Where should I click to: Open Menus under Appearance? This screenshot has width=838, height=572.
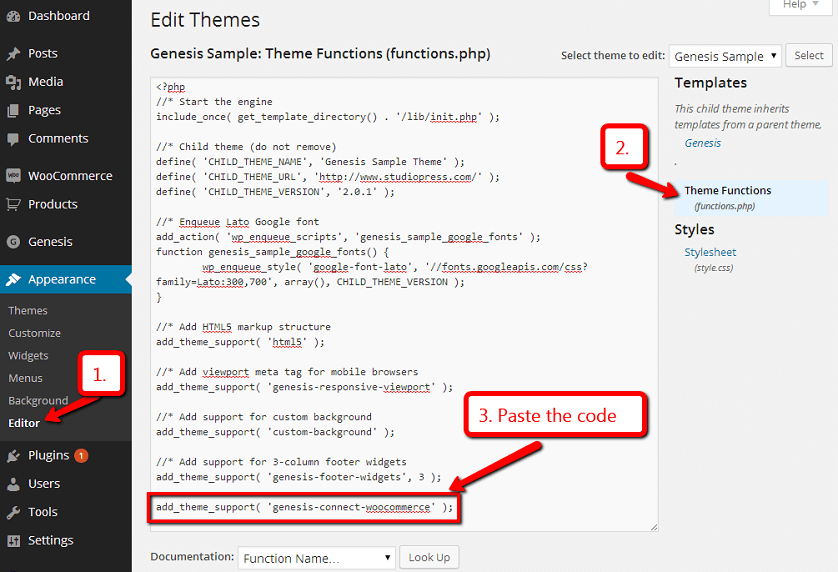click(x=25, y=378)
